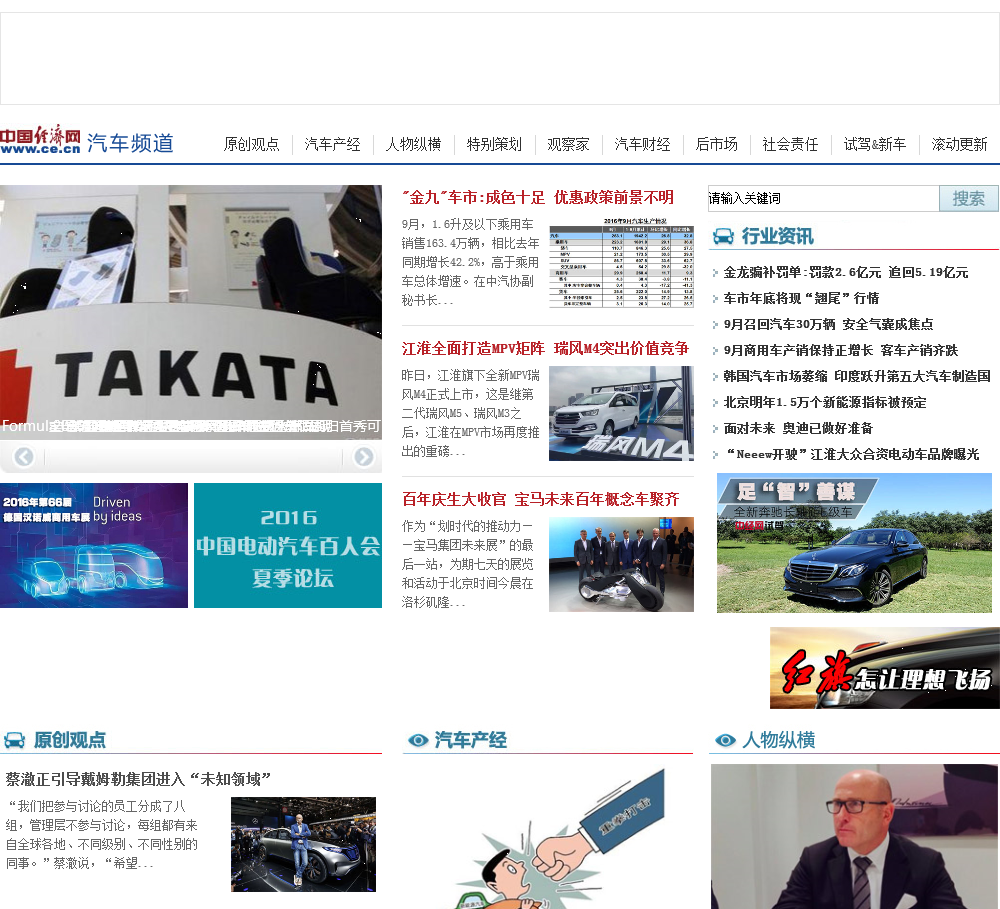The image size is (1000, 909).
Task: Open the 原创观点 section heading
Action: click(70, 740)
